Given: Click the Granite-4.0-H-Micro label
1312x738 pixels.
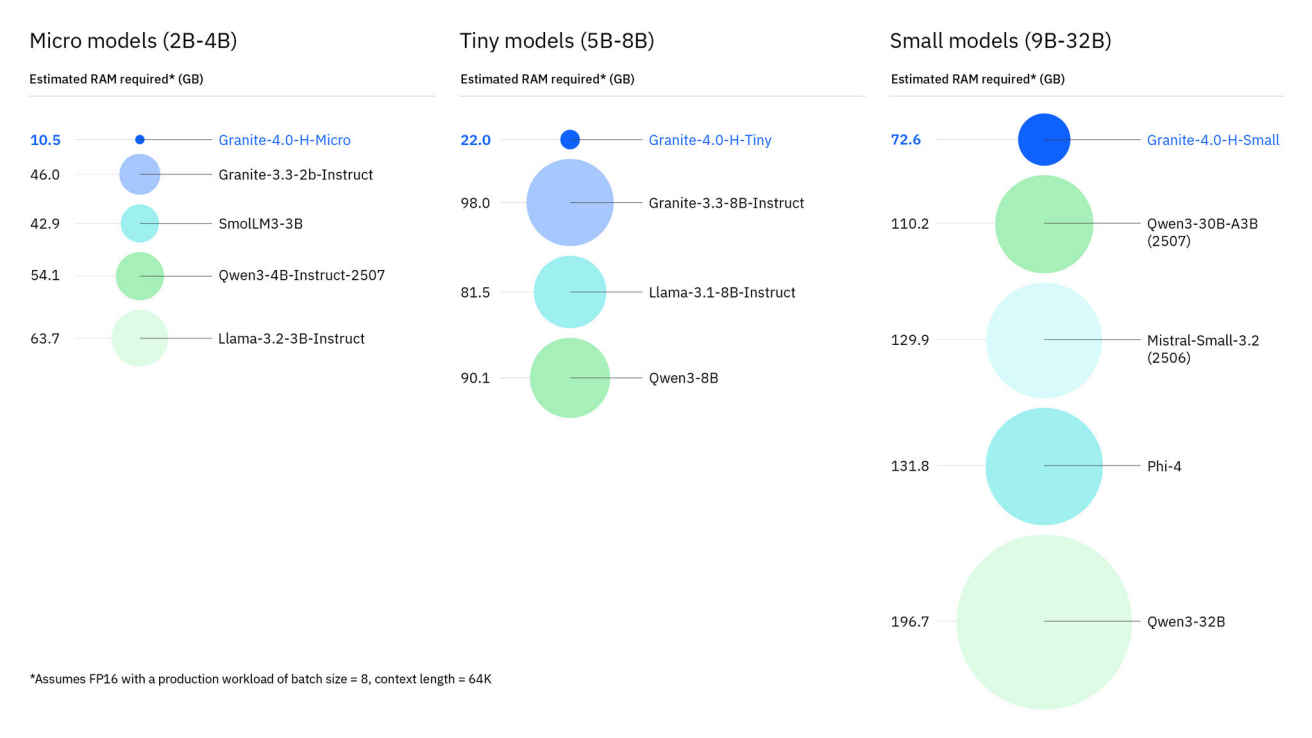Looking at the screenshot, I should (x=284, y=140).
